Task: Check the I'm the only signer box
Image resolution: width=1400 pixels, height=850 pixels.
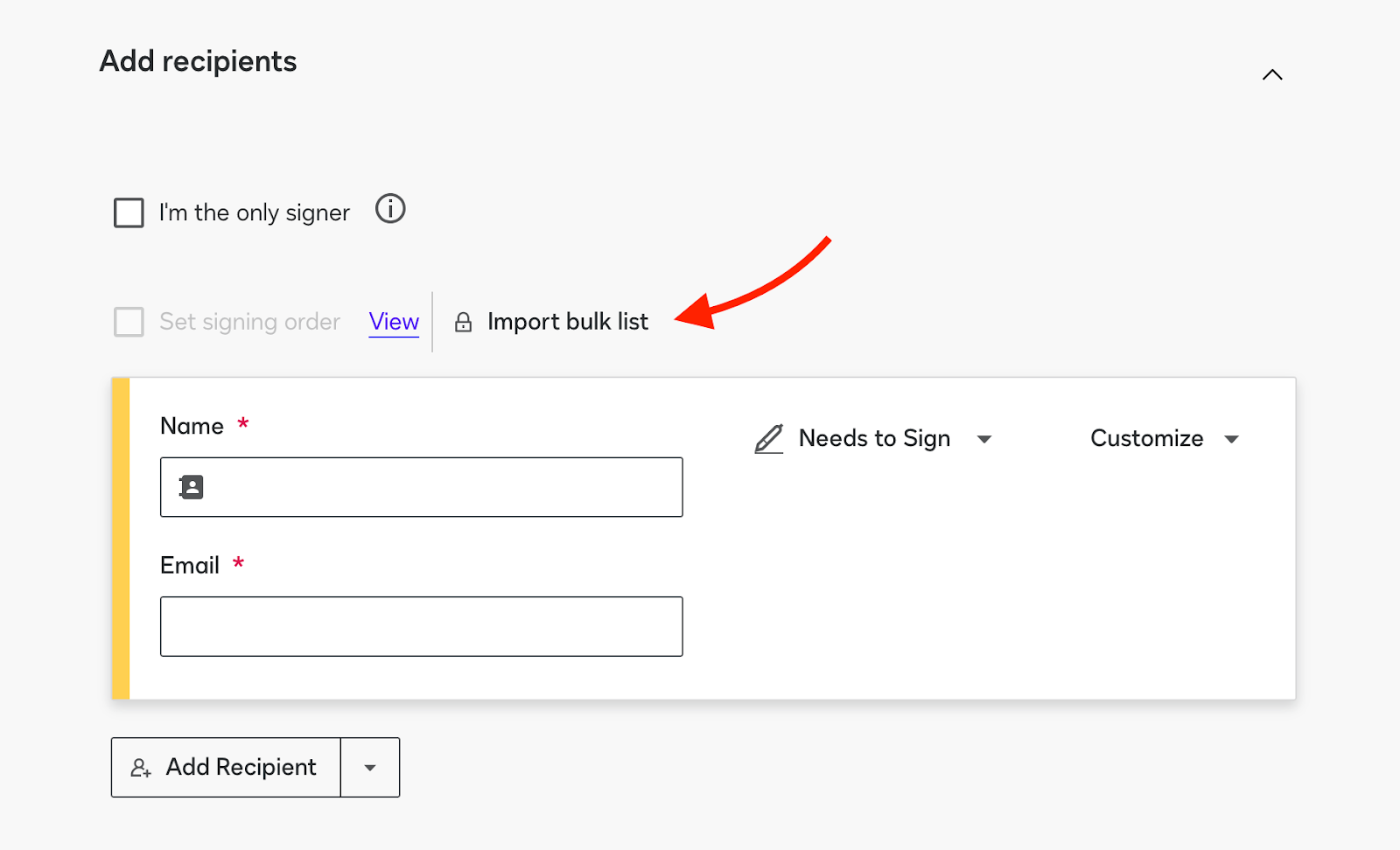Action: click(129, 212)
